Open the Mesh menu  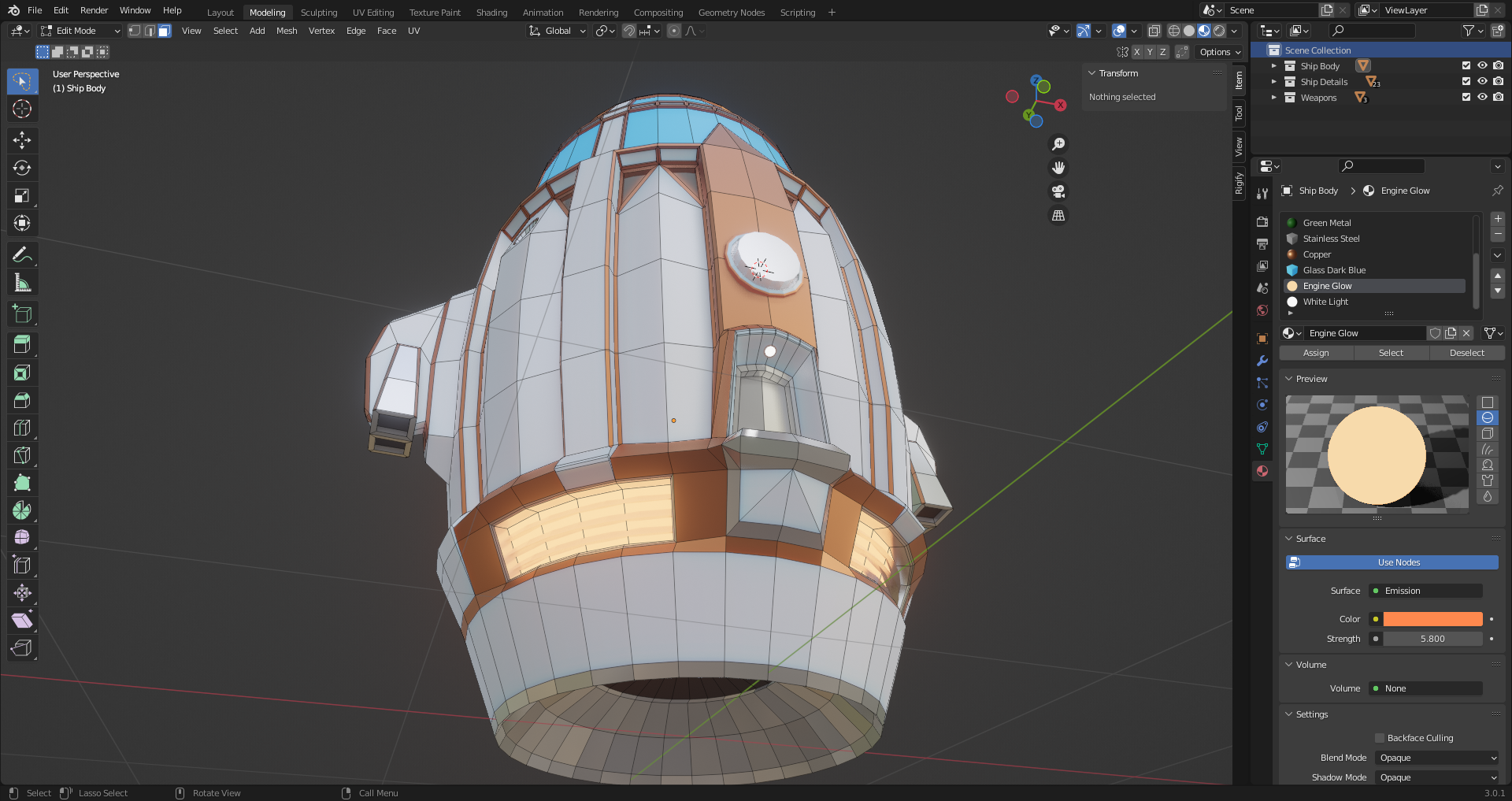tap(287, 31)
